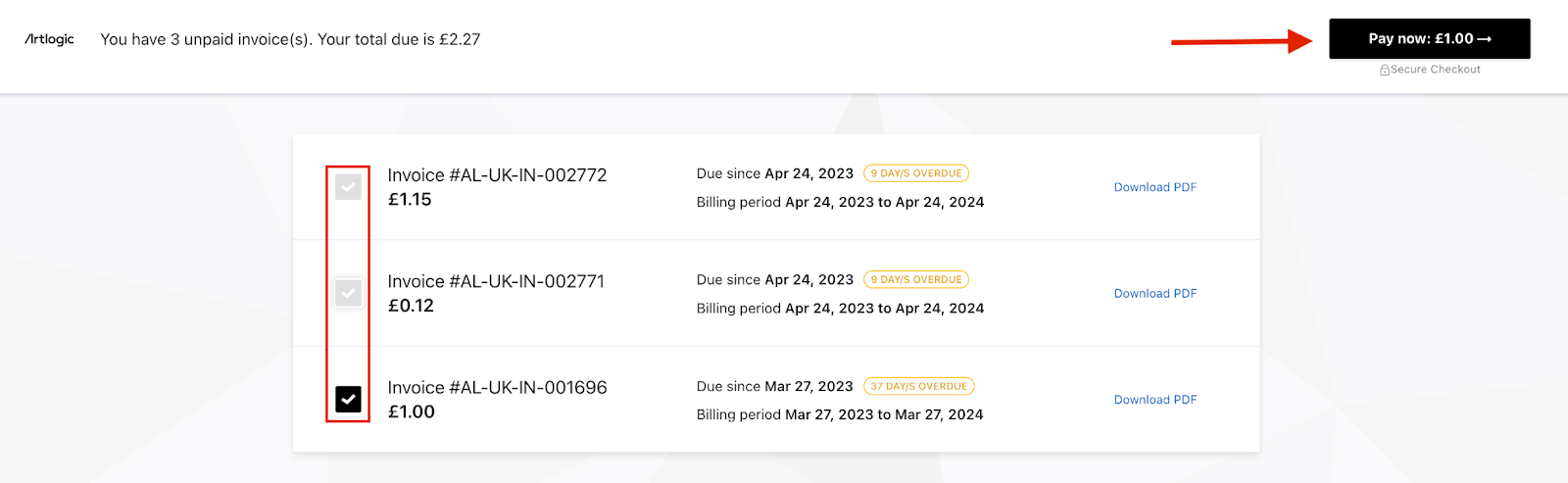Uncheck the invoice AL-UK-IN-001696 checkbox

pos(348,399)
